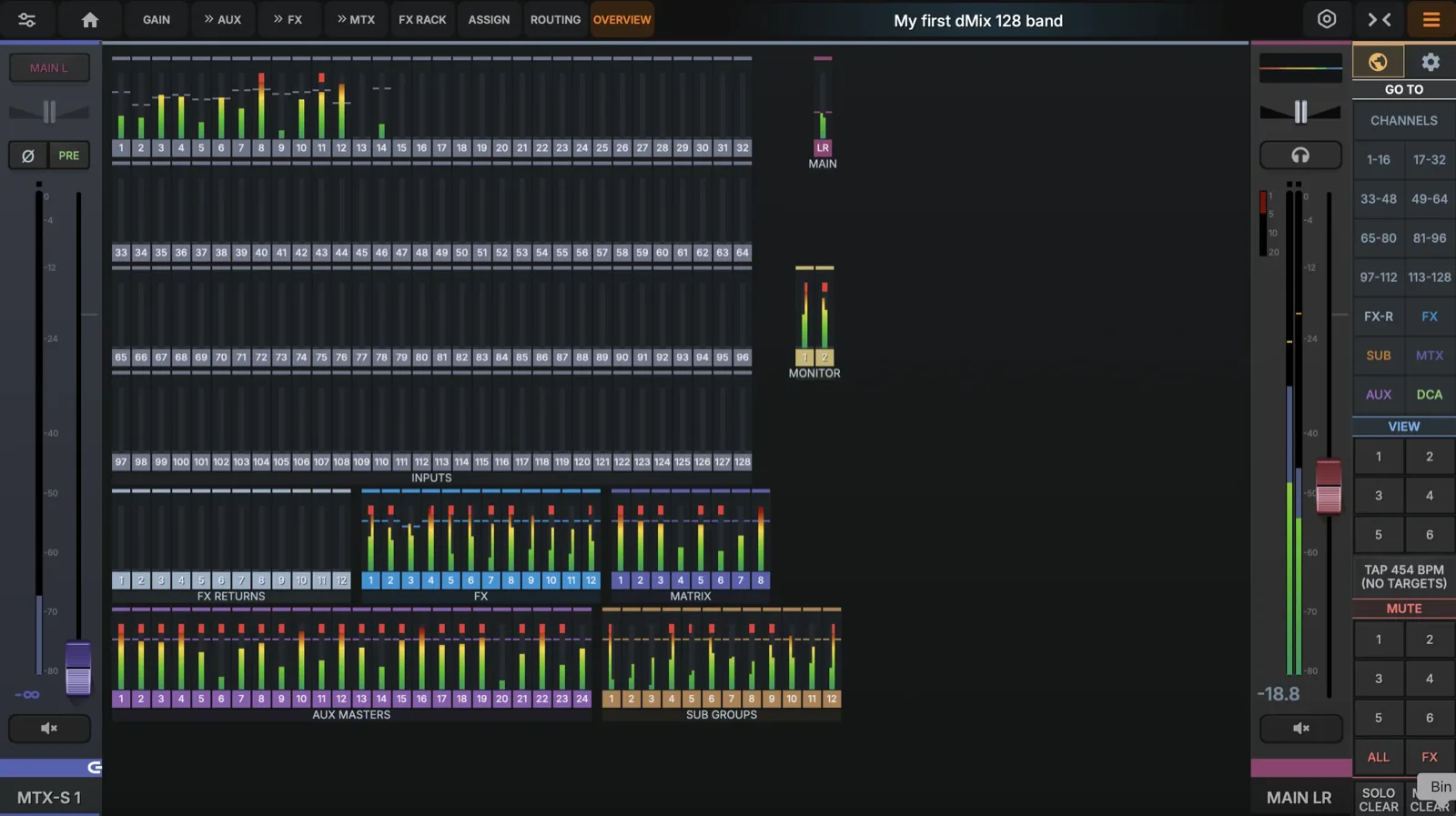Mute the MTX-S 1 channel speaker icon
Screen dimensions: 1456x816
pyautogui.click(x=49, y=728)
